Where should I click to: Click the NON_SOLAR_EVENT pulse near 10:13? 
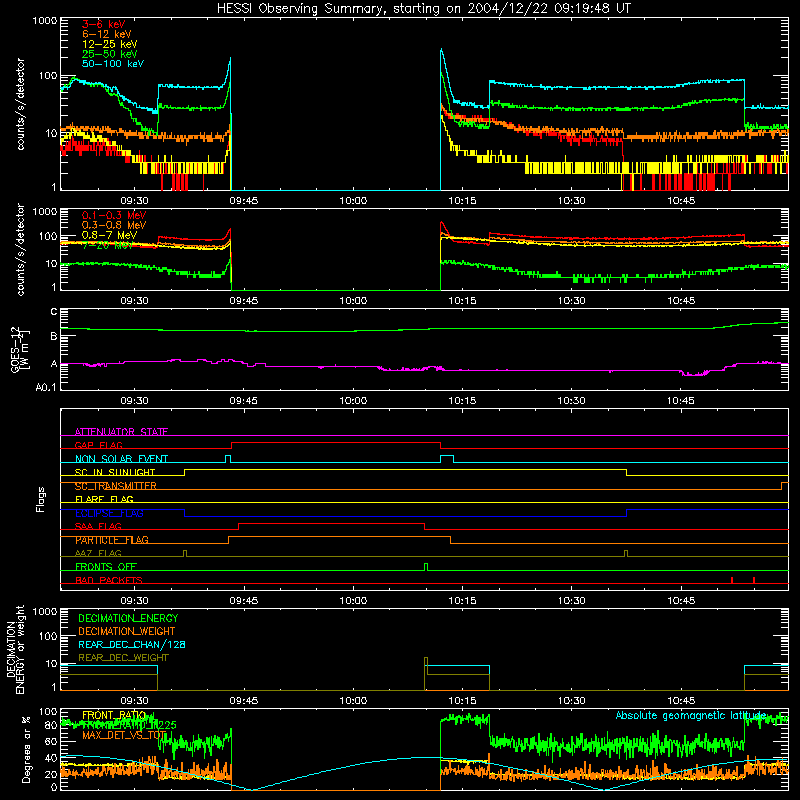point(447,459)
